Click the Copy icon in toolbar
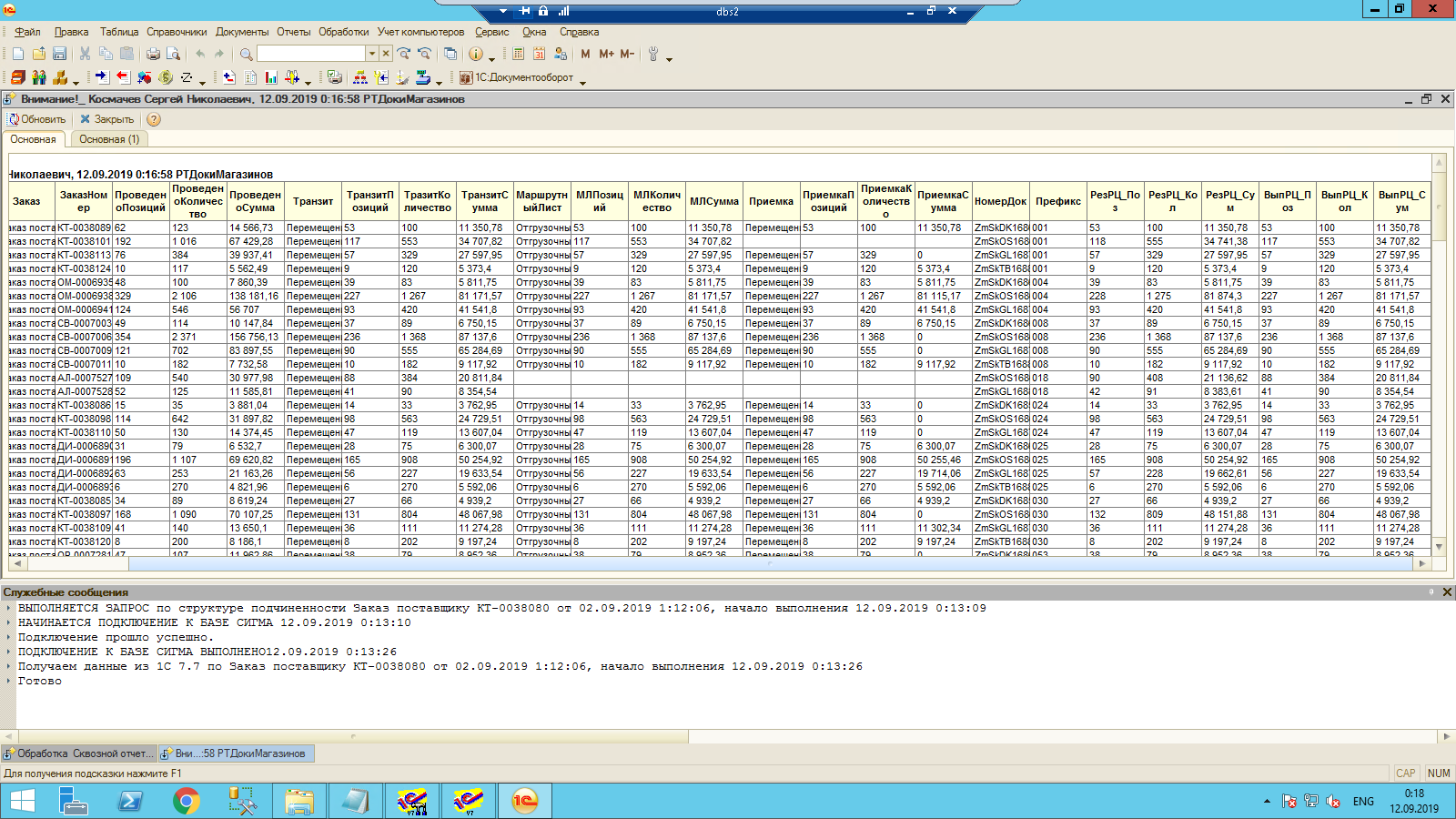This screenshot has width=1456, height=819. pyautogui.click(x=106, y=55)
